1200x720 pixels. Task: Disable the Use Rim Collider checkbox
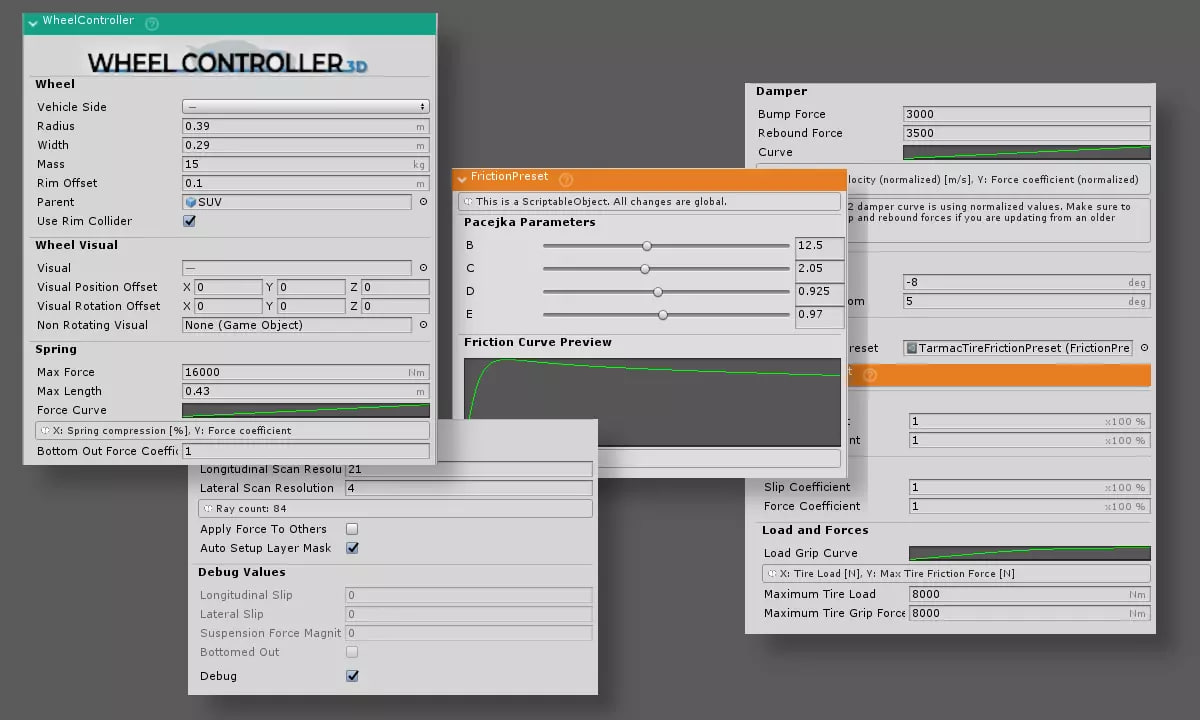pyautogui.click(x=189, y=221)
